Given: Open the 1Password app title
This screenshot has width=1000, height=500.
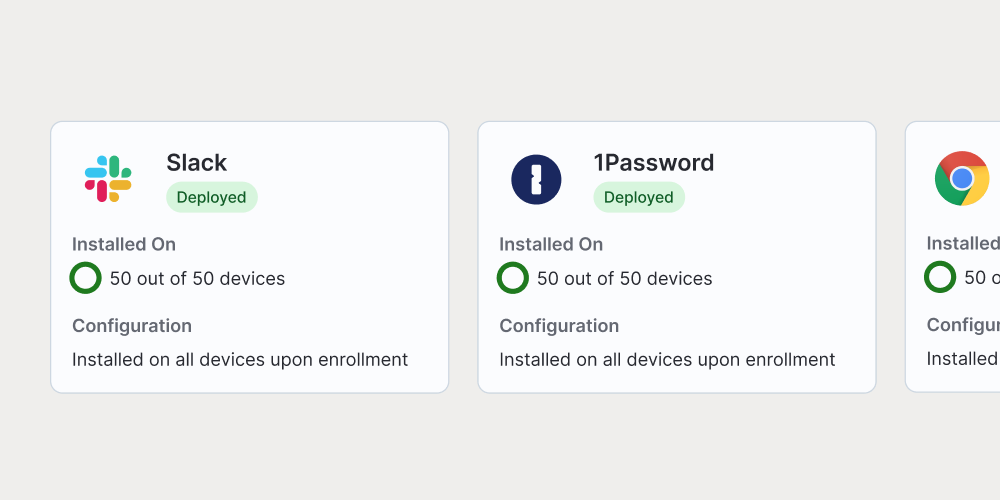Looking at the screenshot, I should [x=653, y=163].
